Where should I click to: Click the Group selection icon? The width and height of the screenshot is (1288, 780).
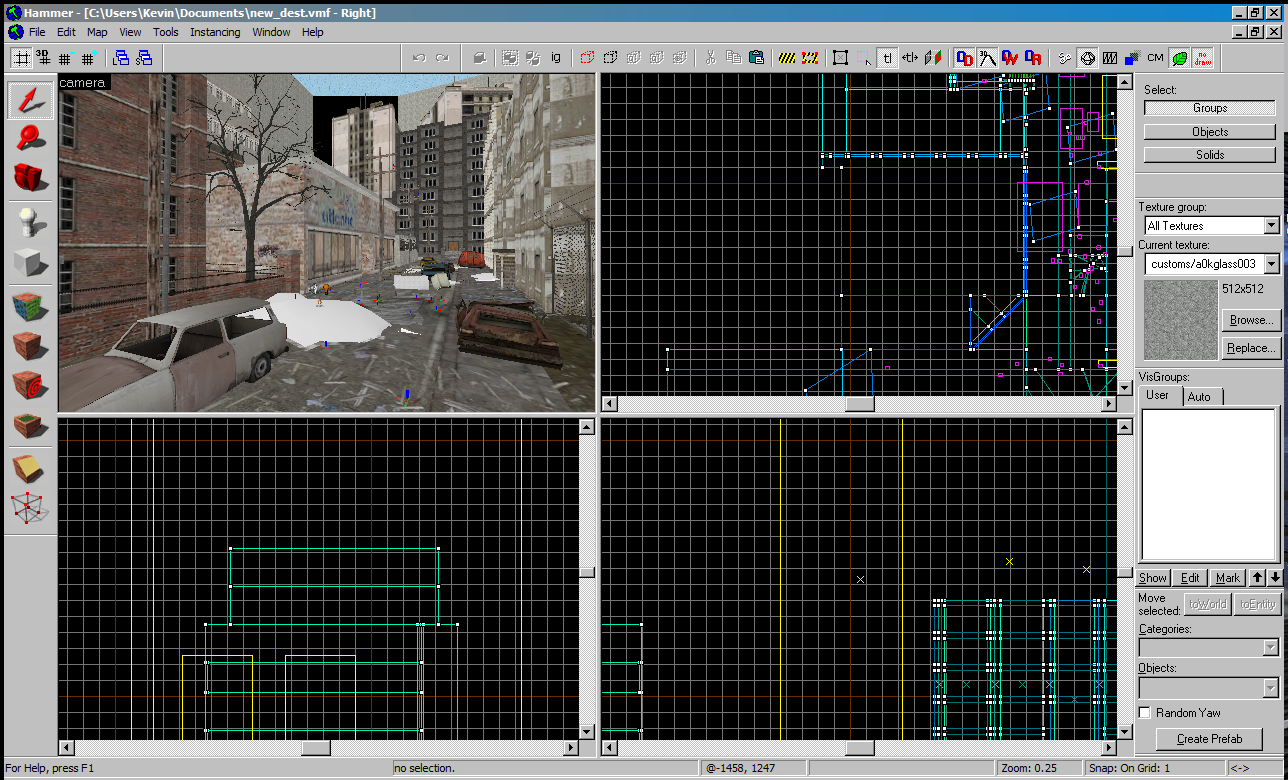coord(510,58)
